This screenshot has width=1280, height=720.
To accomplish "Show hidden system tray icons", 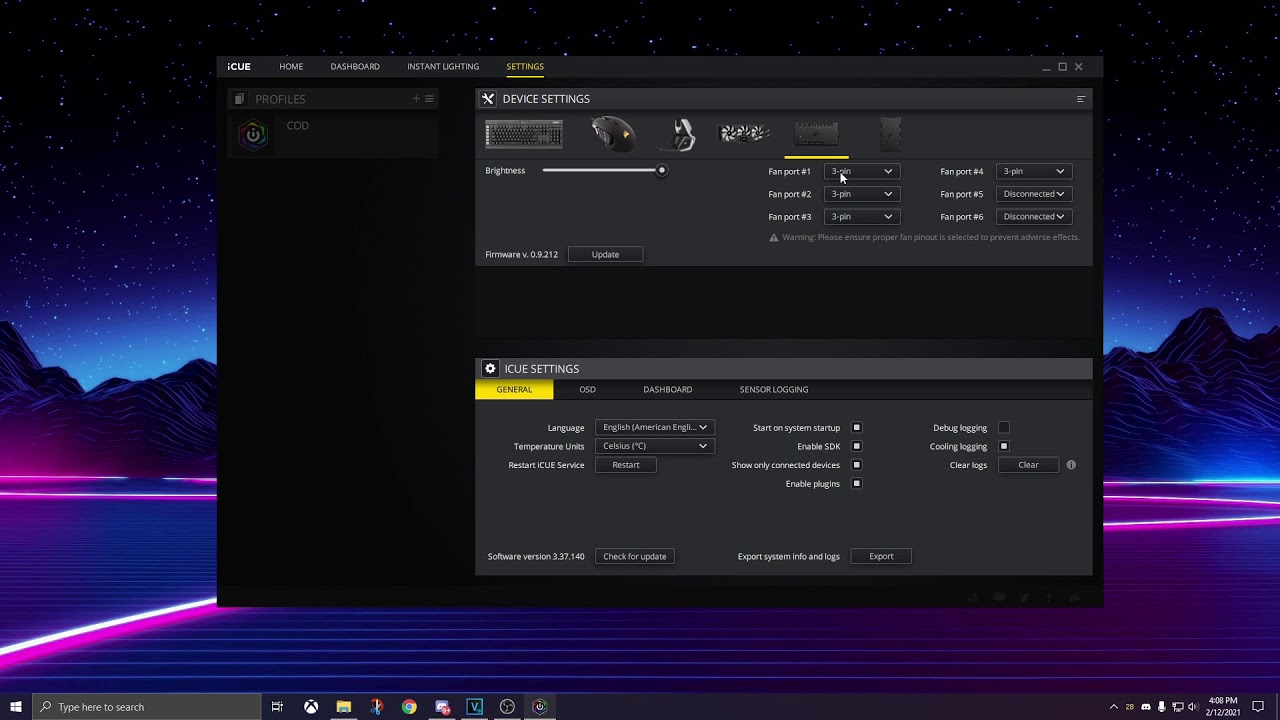I will (x=1114, y=707).
